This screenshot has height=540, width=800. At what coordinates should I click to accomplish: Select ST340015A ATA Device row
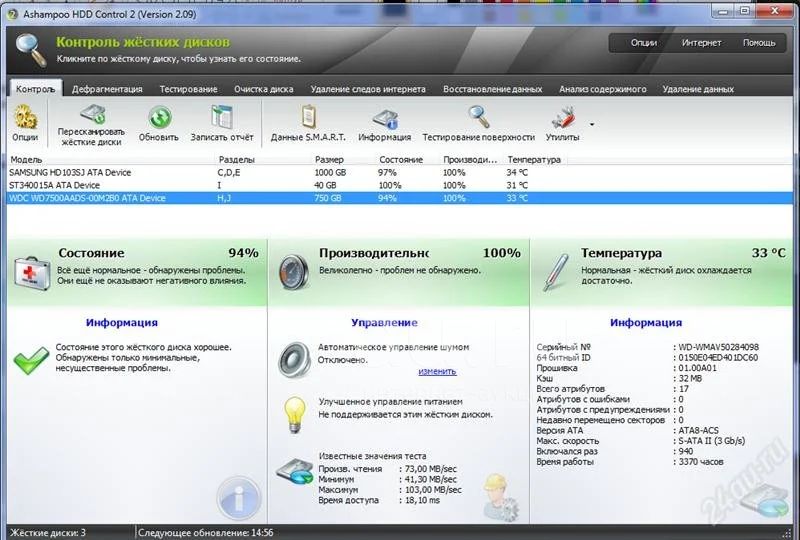pyautogui.click(x=400, y=185)
